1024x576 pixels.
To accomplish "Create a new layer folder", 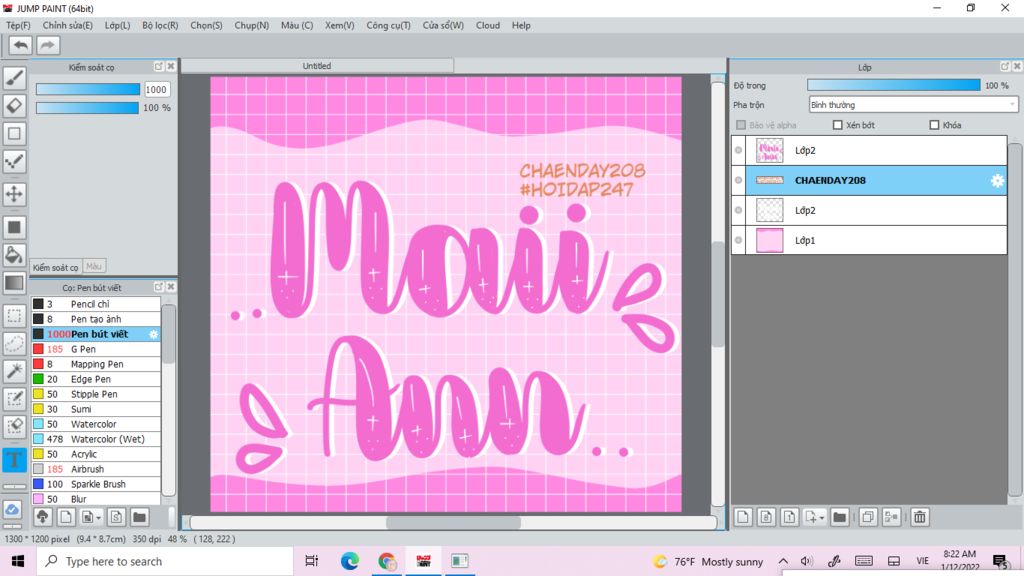I will (x=840, y=517).
